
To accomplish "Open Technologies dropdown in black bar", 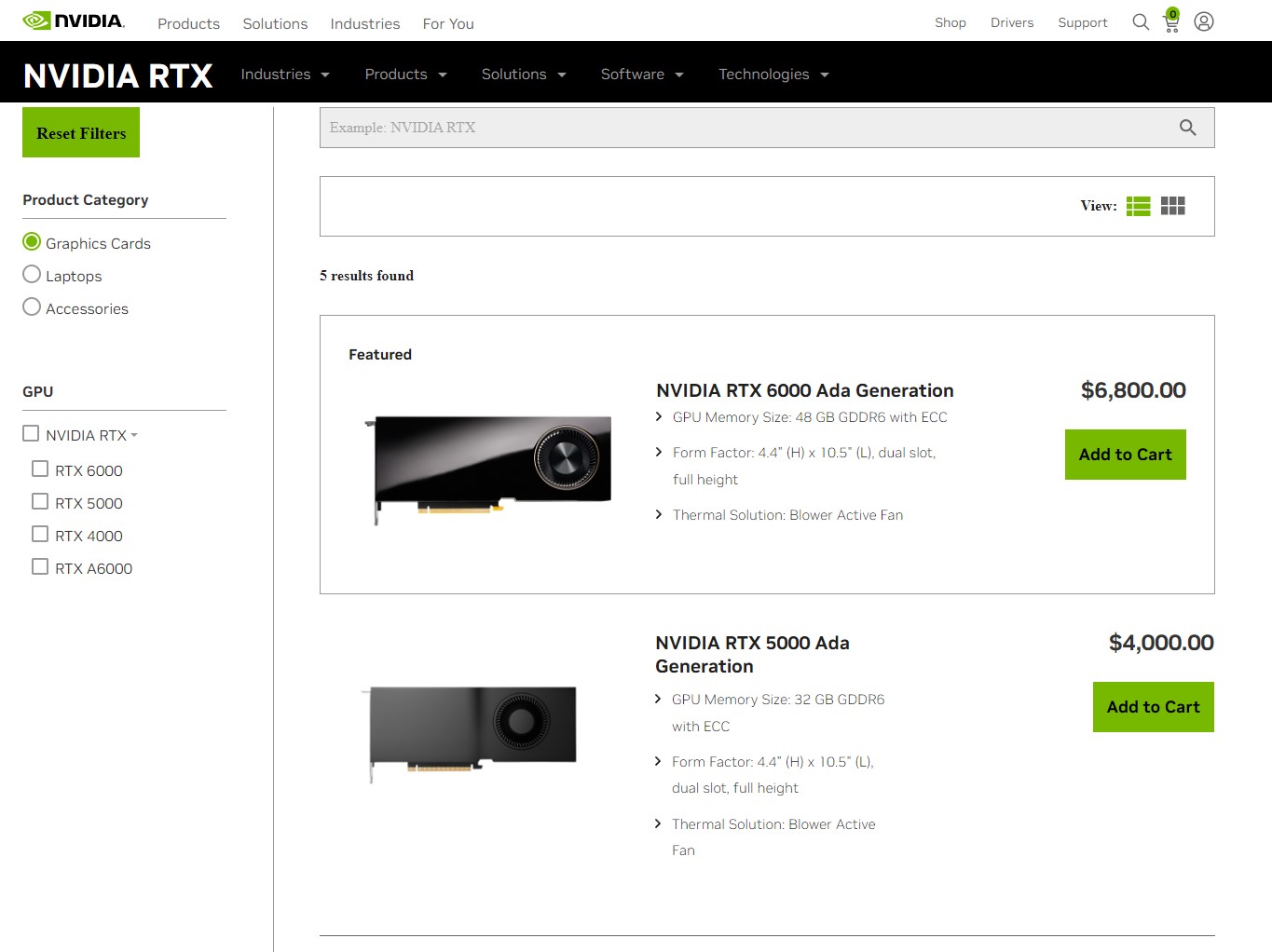I will [773, 75].
